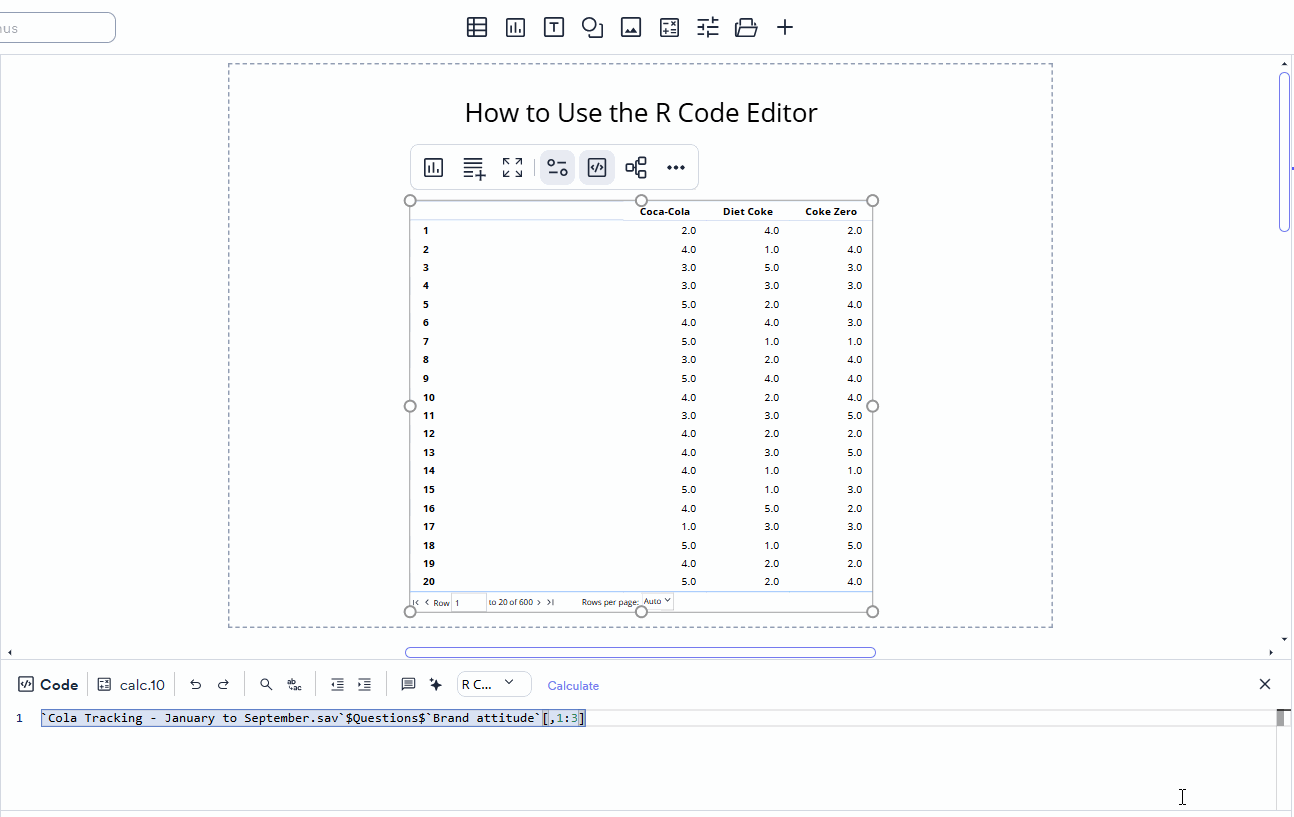Viewport: 1294px width, 817px height.
Task: Decrease indent of the code line
Action: tap(338, 685)
